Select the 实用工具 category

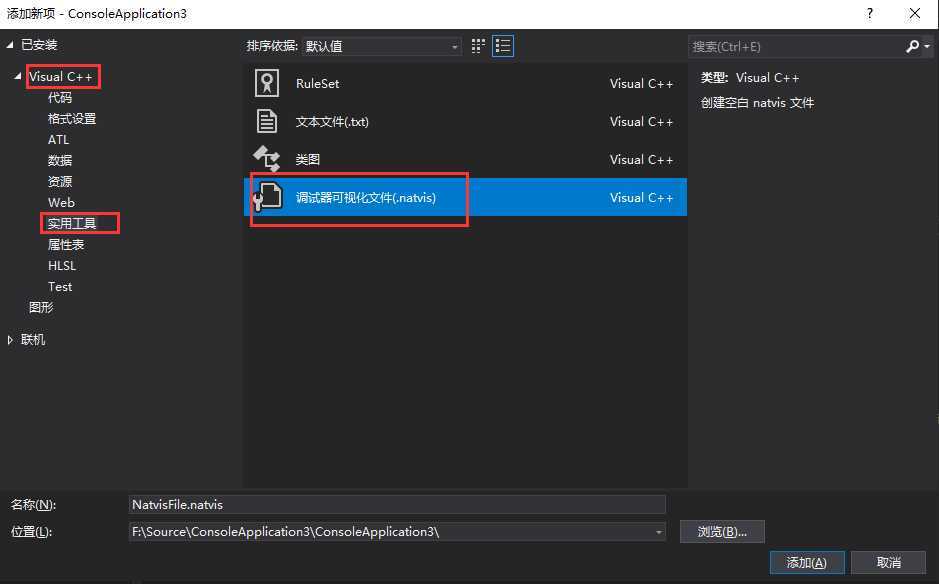pos(72,223)
